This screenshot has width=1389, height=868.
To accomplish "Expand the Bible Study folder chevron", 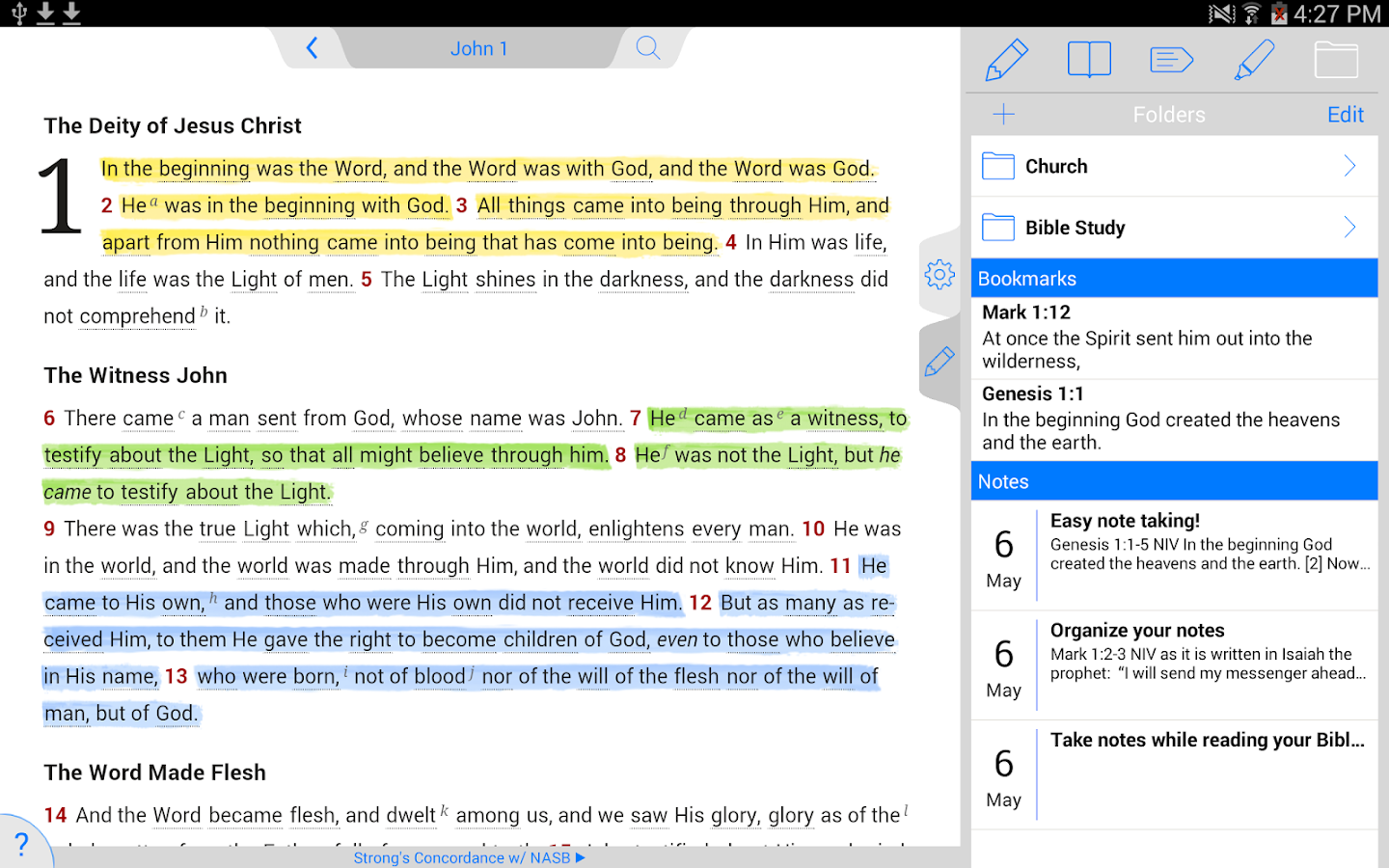I will pos(1349,228).
